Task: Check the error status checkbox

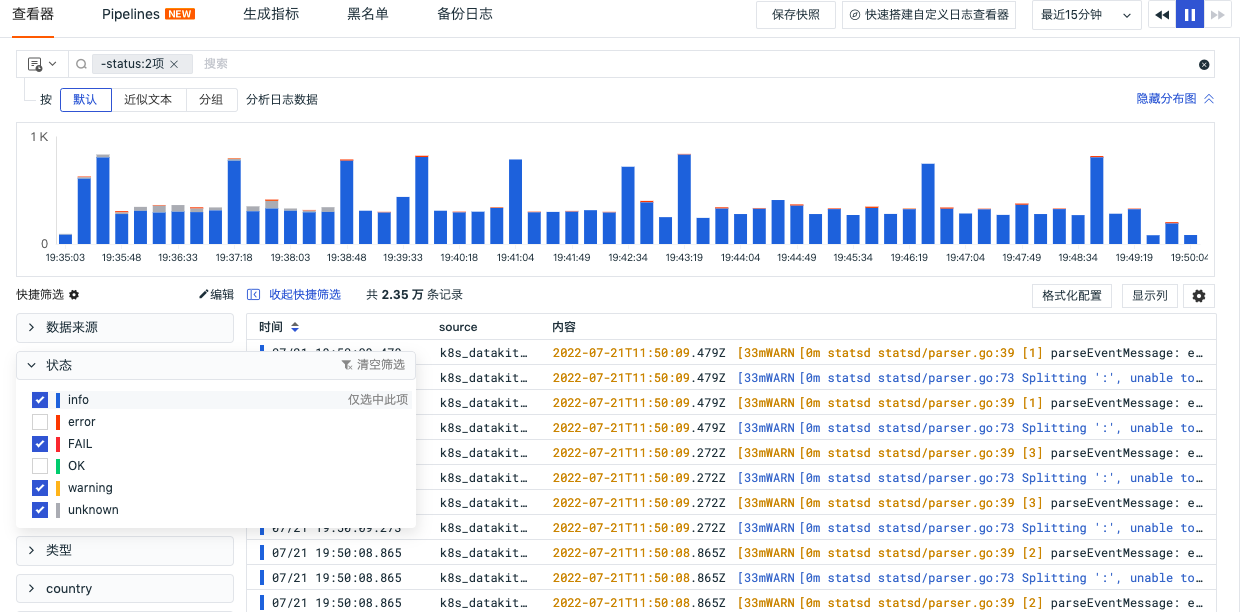Action: click(x=40, y=422)
